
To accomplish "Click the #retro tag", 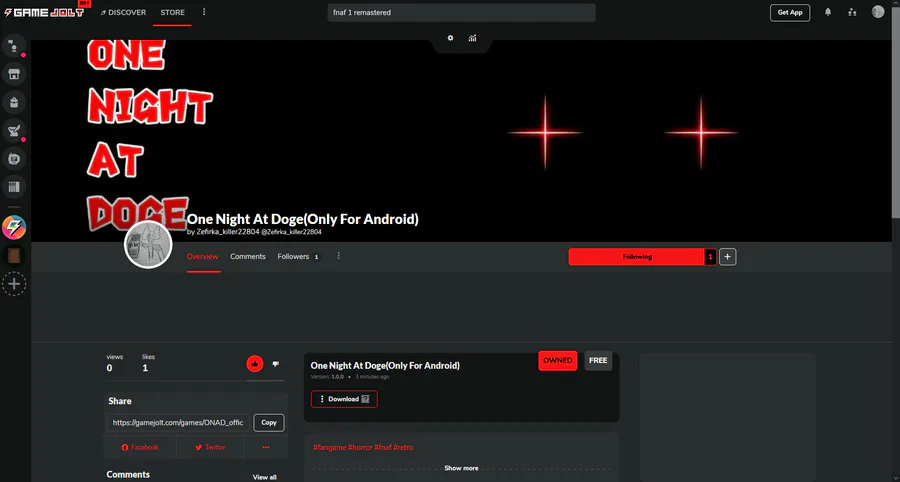I will click(x=403, y=448).
